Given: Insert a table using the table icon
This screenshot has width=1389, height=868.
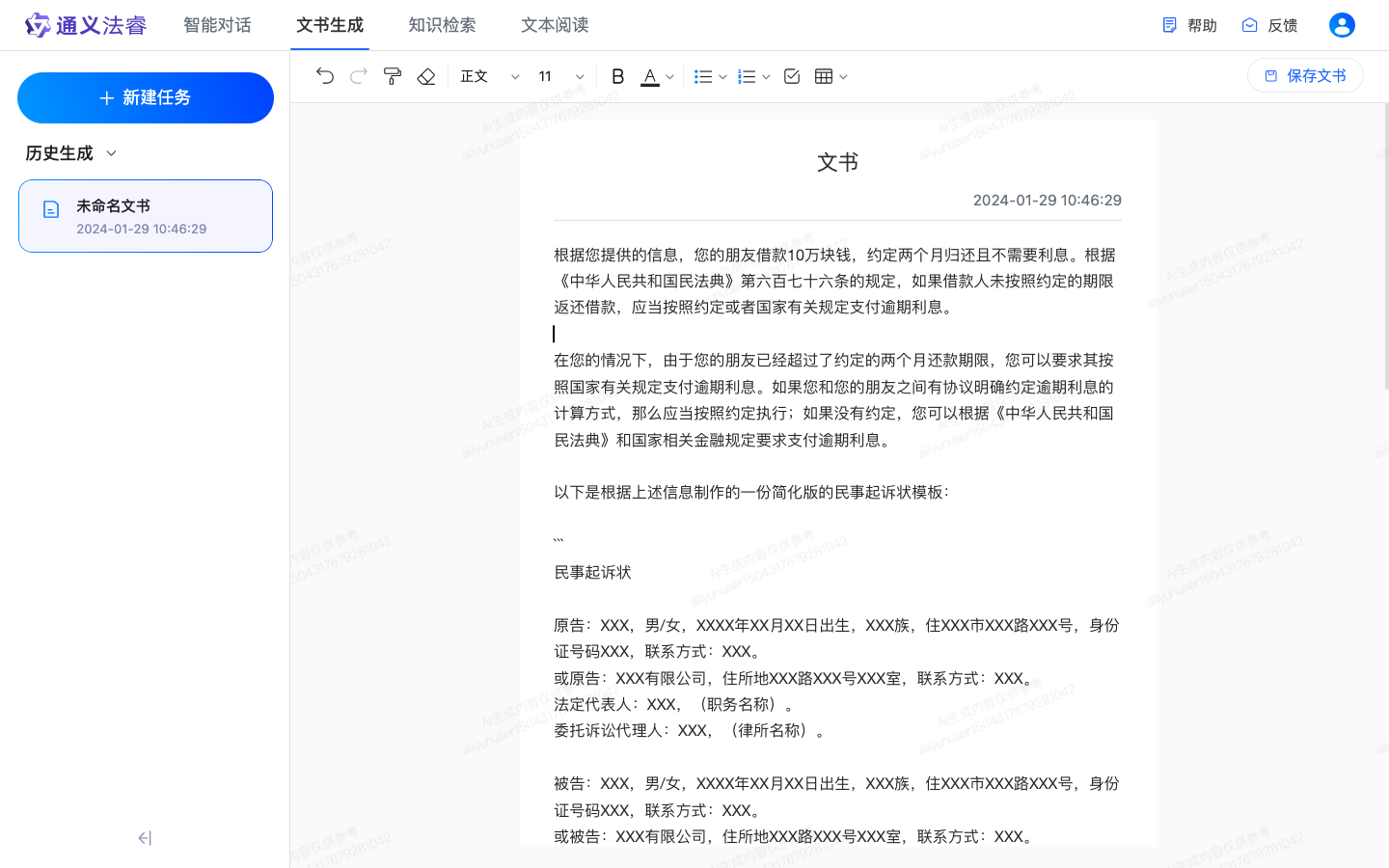Looking at the screenshot, I should click(x=825, y=75).
